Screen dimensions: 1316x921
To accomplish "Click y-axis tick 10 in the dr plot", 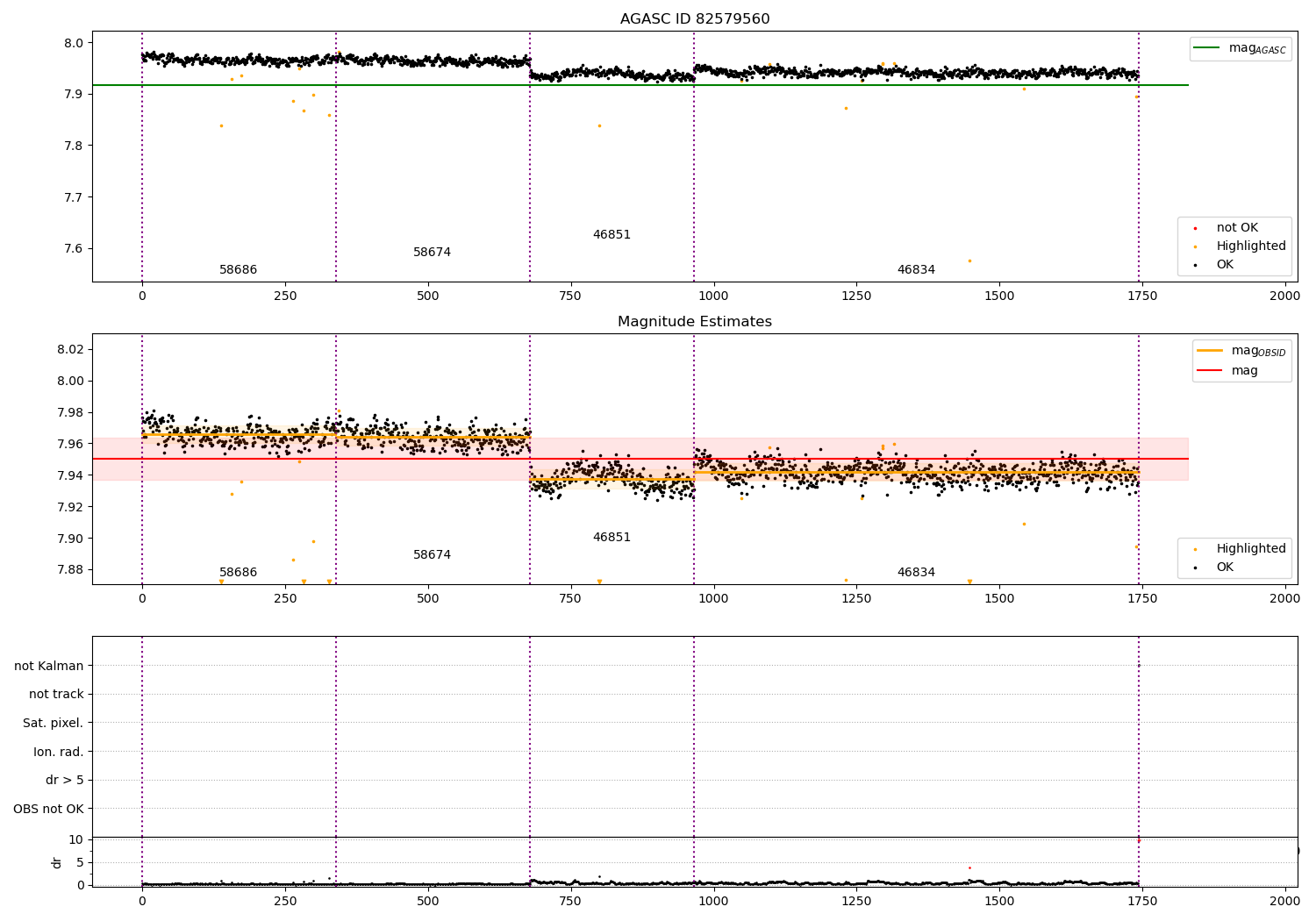I will tap(76, 840).
